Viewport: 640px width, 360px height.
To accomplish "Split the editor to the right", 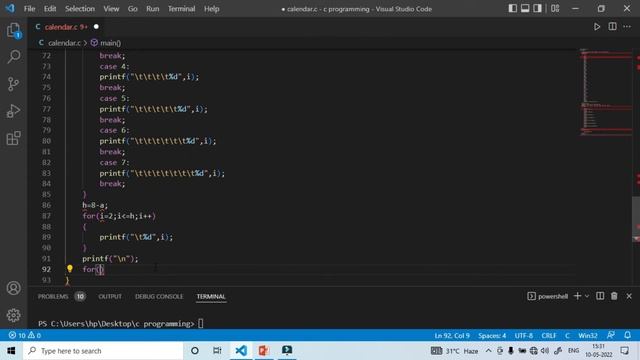I will pyautogui.click(x=613, y=27).
